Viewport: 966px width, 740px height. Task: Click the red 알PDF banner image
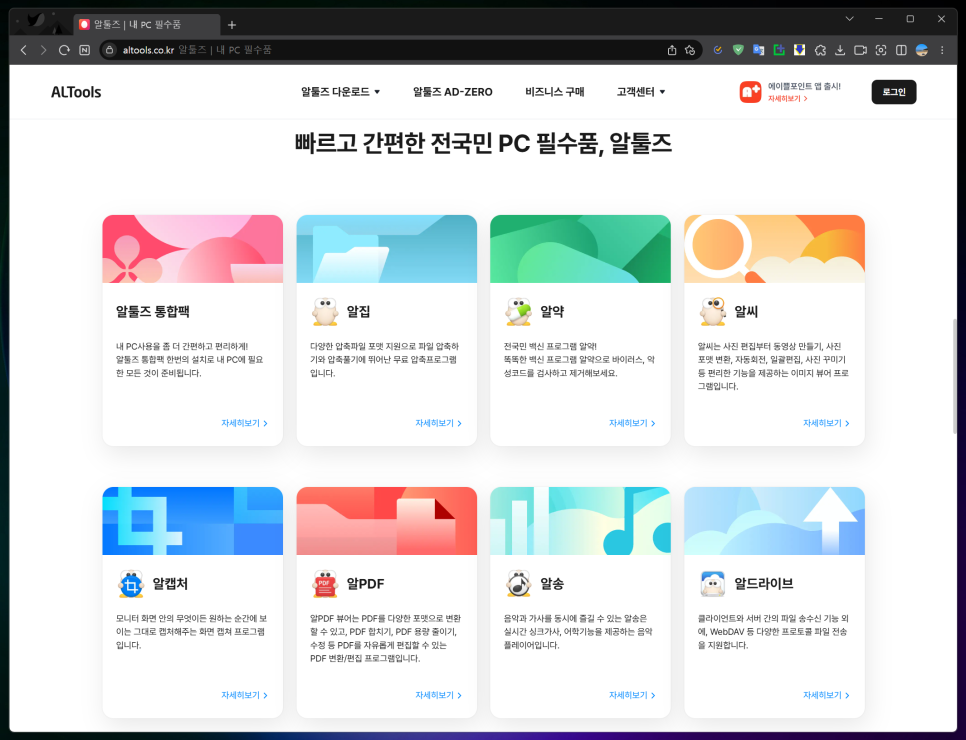pyautogui.click(x=386, y=521)
